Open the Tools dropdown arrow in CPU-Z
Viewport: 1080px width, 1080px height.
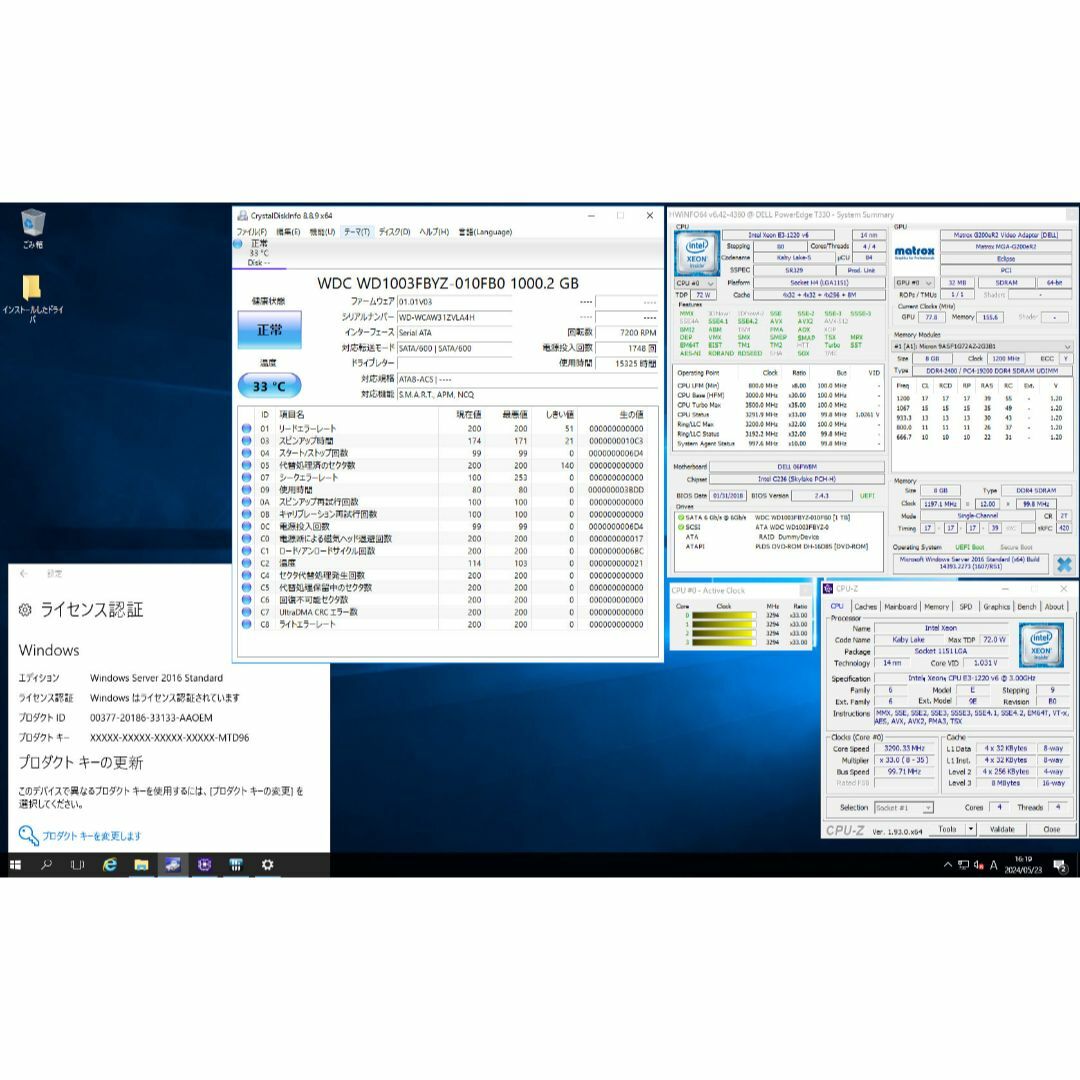(x=970, y=829)
